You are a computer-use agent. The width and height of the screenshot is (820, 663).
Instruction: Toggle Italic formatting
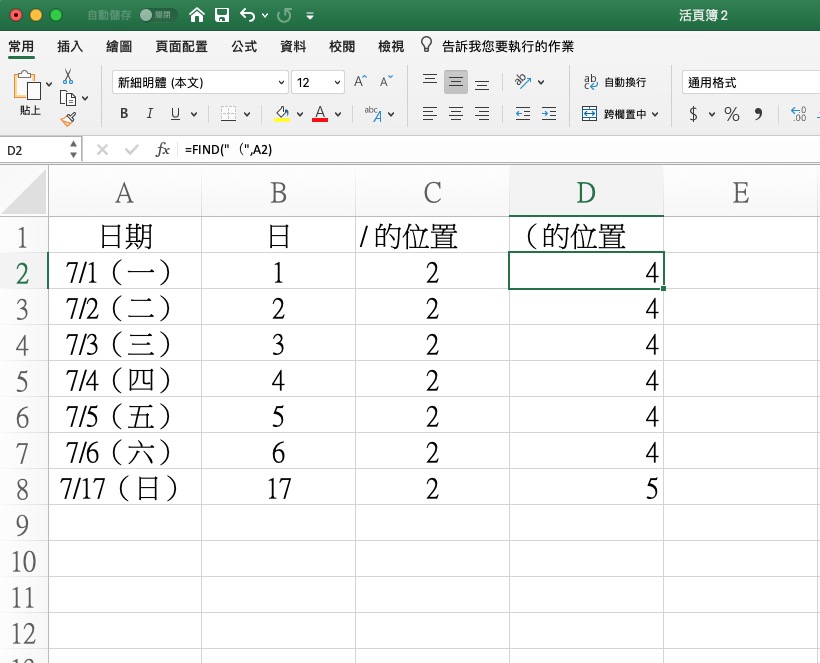[x=150, y=114]
